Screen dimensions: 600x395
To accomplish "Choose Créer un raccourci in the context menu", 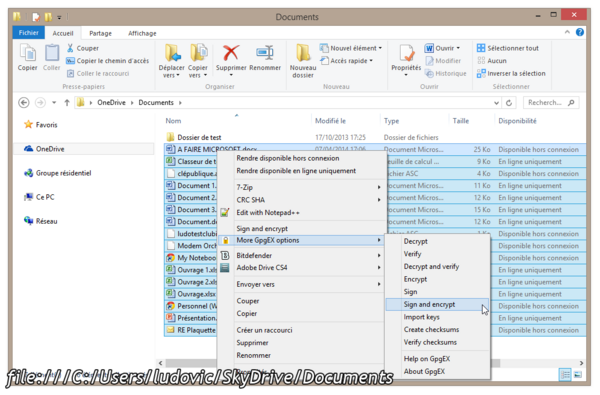I will (302, 330).
